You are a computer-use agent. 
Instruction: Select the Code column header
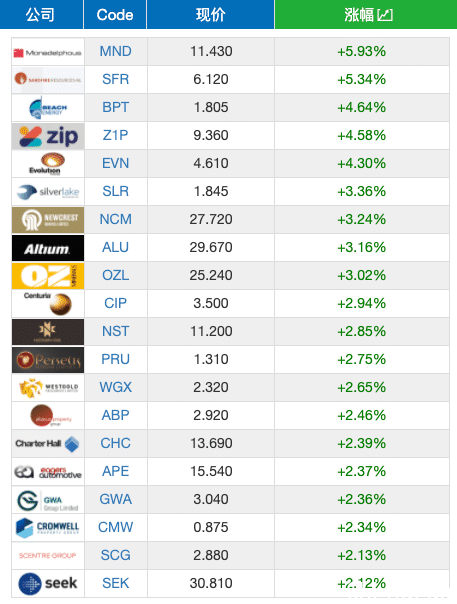(115, 15)
